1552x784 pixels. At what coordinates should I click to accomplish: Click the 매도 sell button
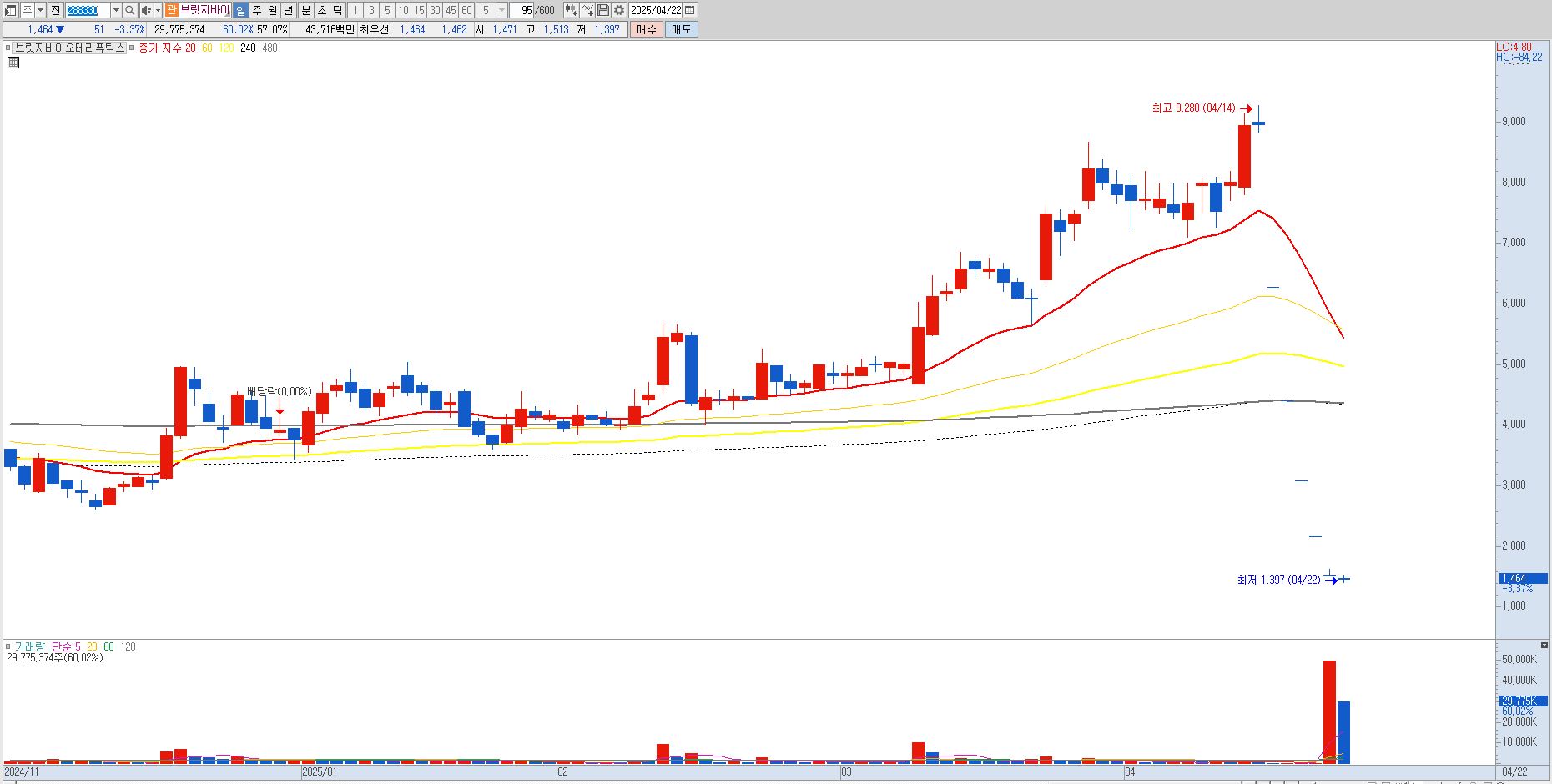[x=681, y=29]
